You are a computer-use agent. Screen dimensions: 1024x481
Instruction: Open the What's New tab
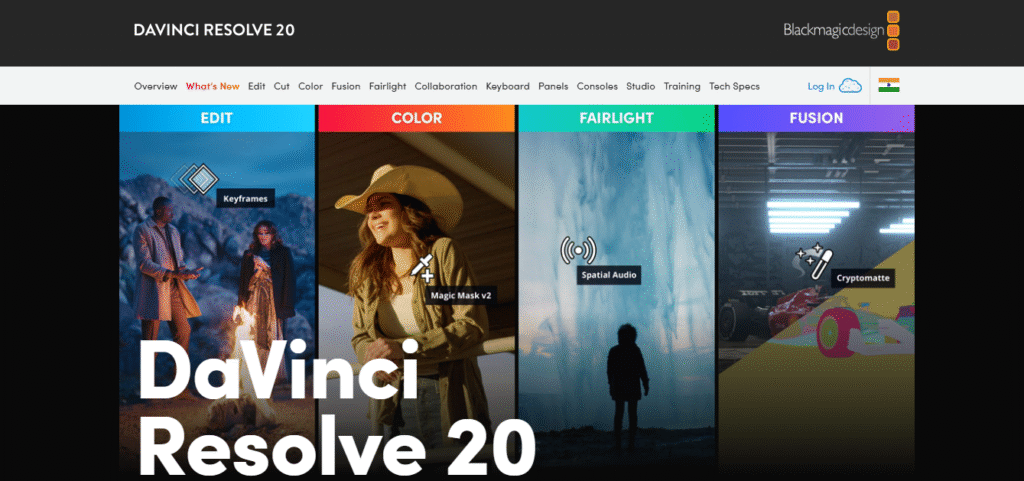[x=212, y=86]
